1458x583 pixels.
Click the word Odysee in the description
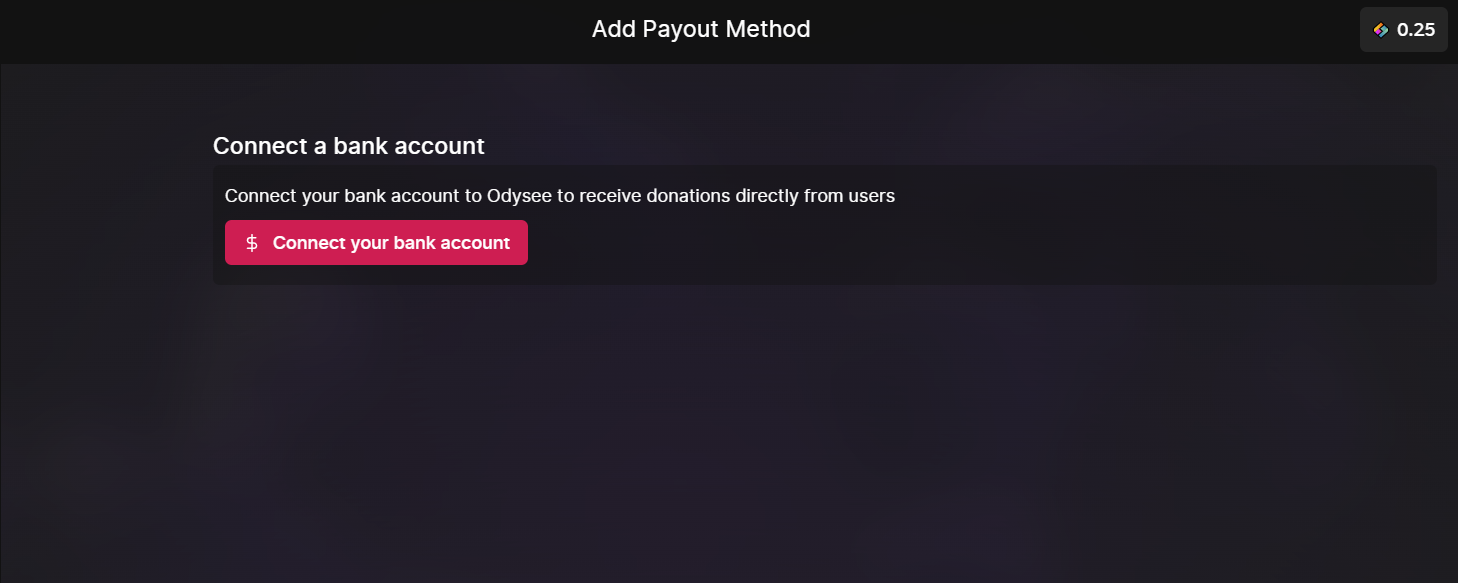(x=520, y=196)
